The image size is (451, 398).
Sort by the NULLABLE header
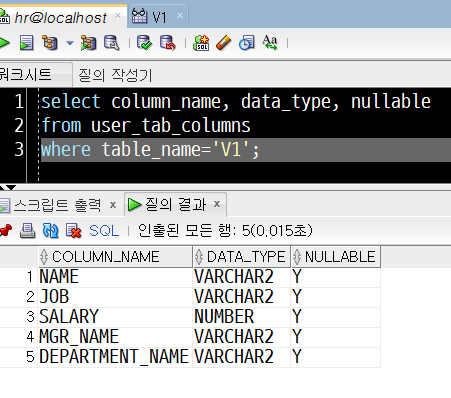coord(335,257)
